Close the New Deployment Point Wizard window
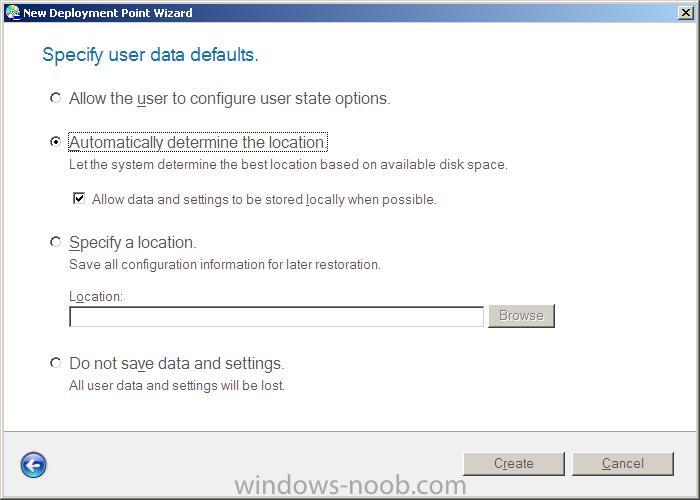Viewport: 700px width, 500px height. 685,12
